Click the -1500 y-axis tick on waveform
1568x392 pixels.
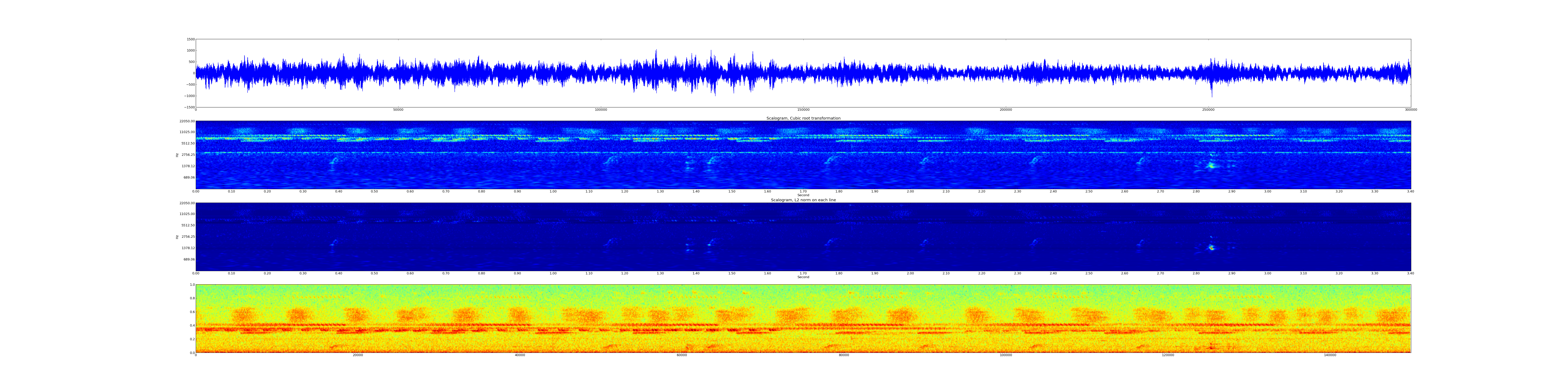click(190, 107)
